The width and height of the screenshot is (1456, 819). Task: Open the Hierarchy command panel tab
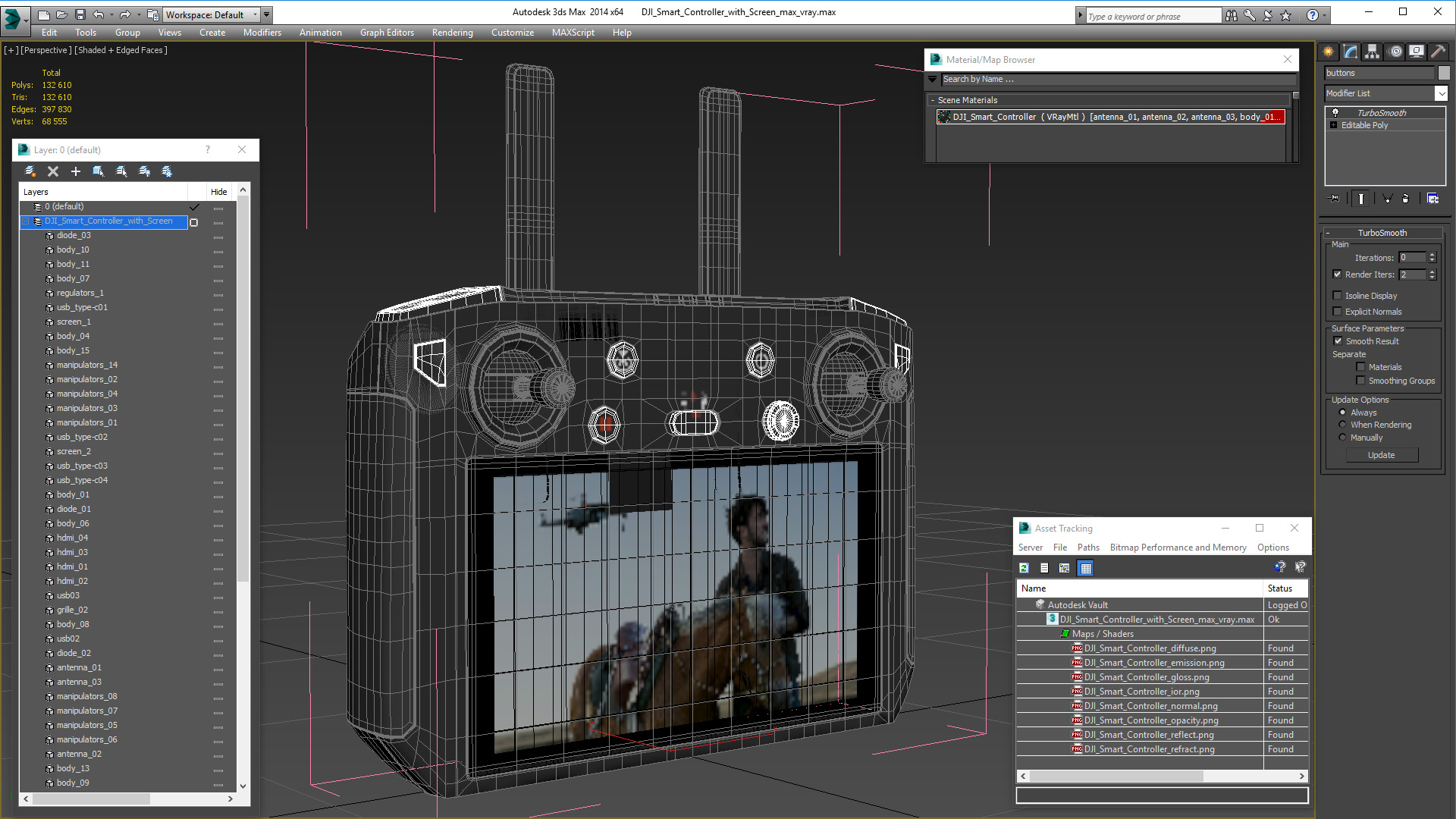pyautogui.click(x=1372, y=52)
